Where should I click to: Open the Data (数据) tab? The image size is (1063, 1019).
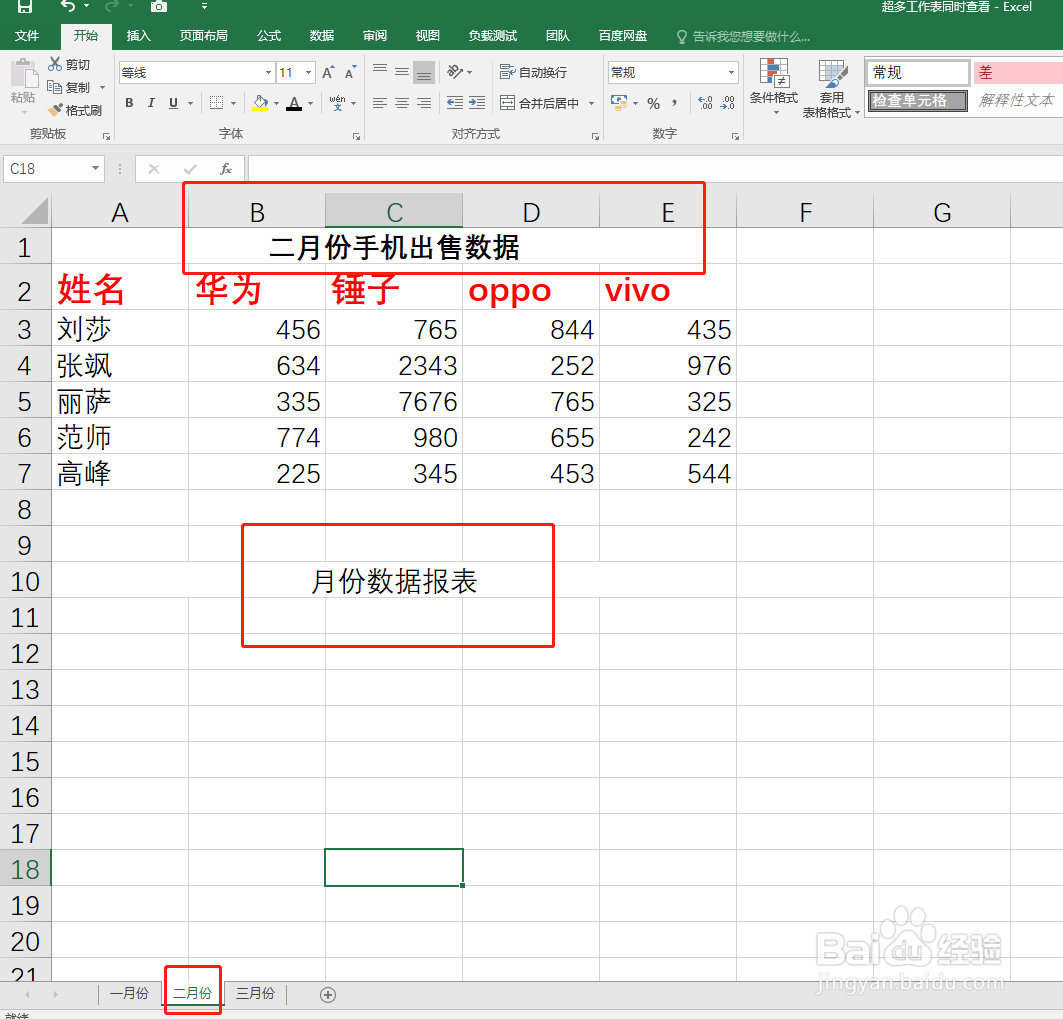click(321, 36)
